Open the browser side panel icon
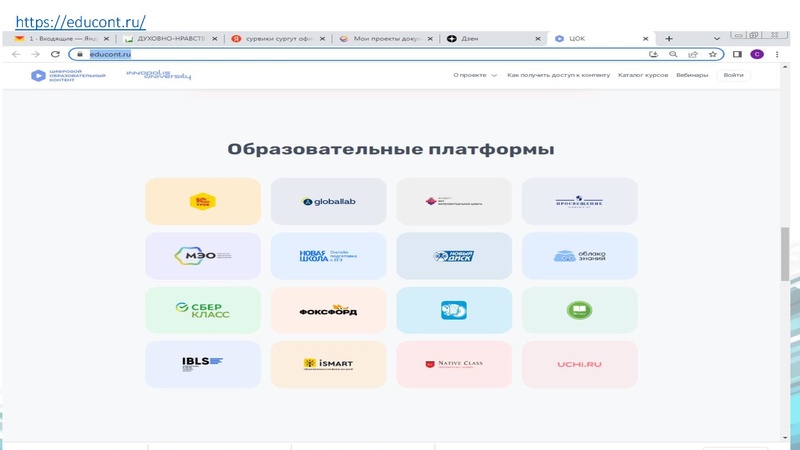 pyautogui.click(x=737, y=54)
